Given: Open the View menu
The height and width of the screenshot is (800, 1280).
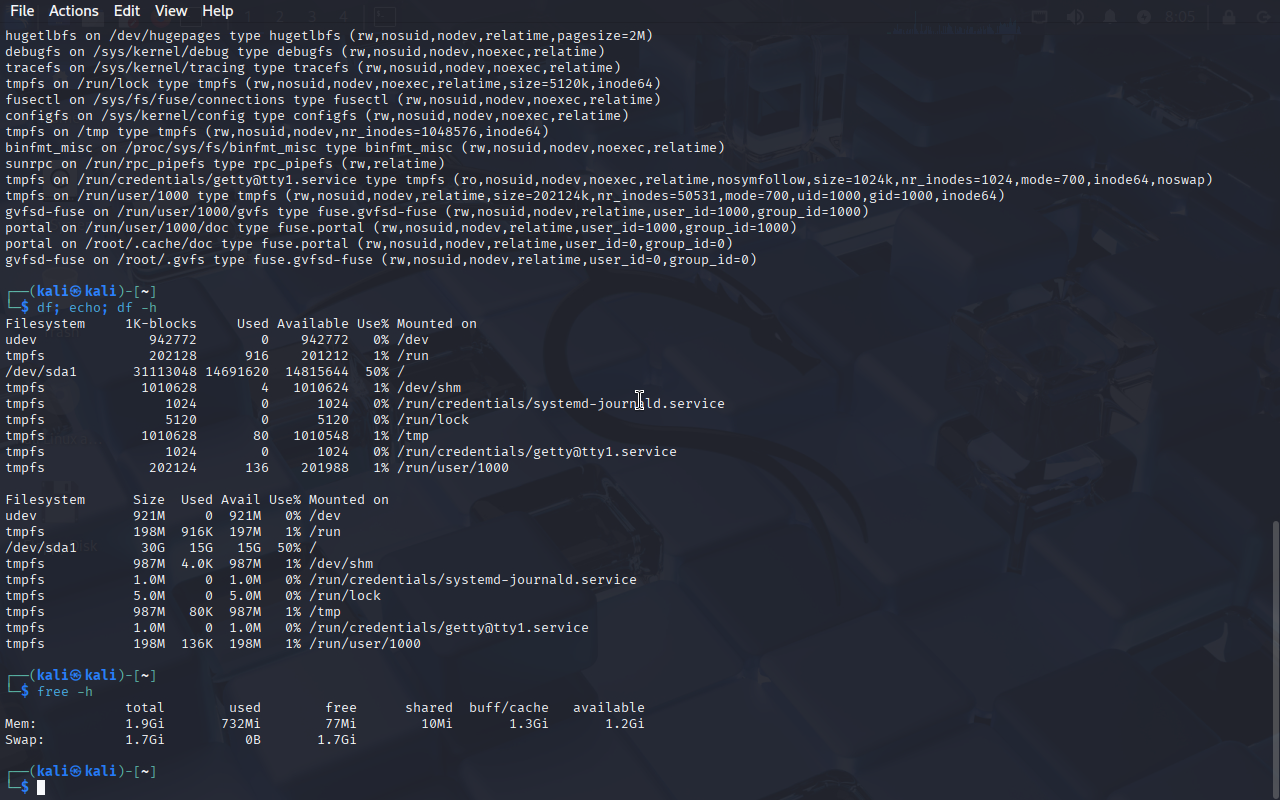Looking at the screenshot, I should pos(171,11).
